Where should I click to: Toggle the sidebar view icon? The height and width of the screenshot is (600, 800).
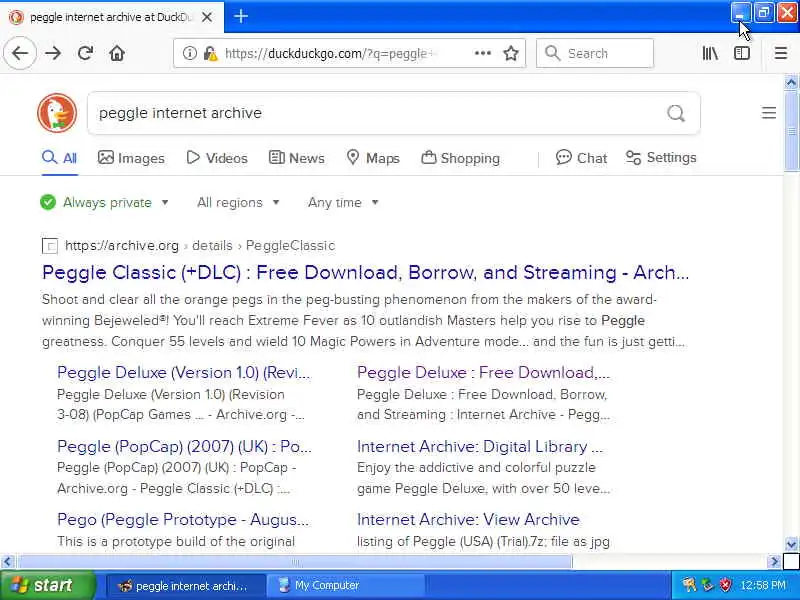(742, 53)
